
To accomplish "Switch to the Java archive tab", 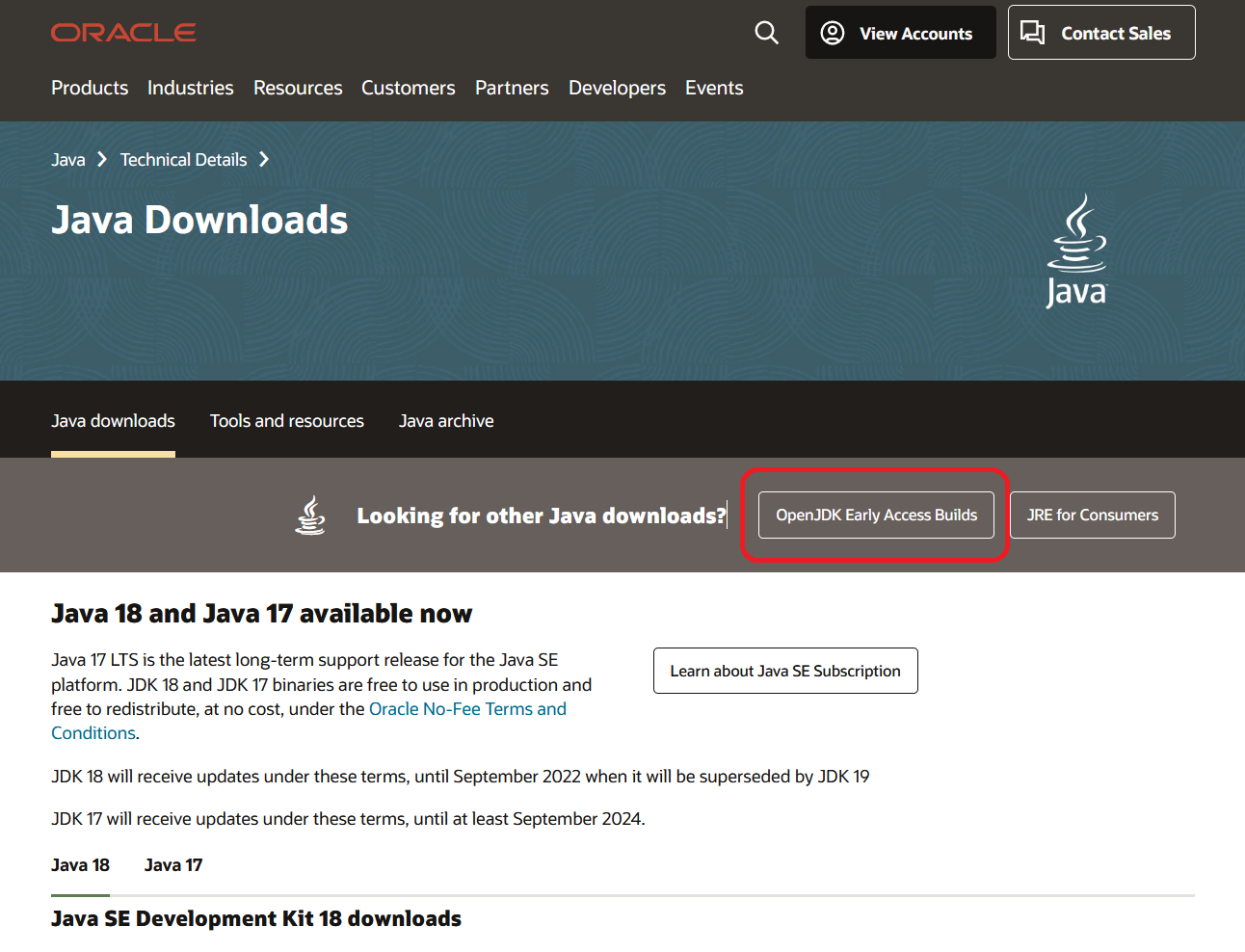I will click(x=446, y=421).
